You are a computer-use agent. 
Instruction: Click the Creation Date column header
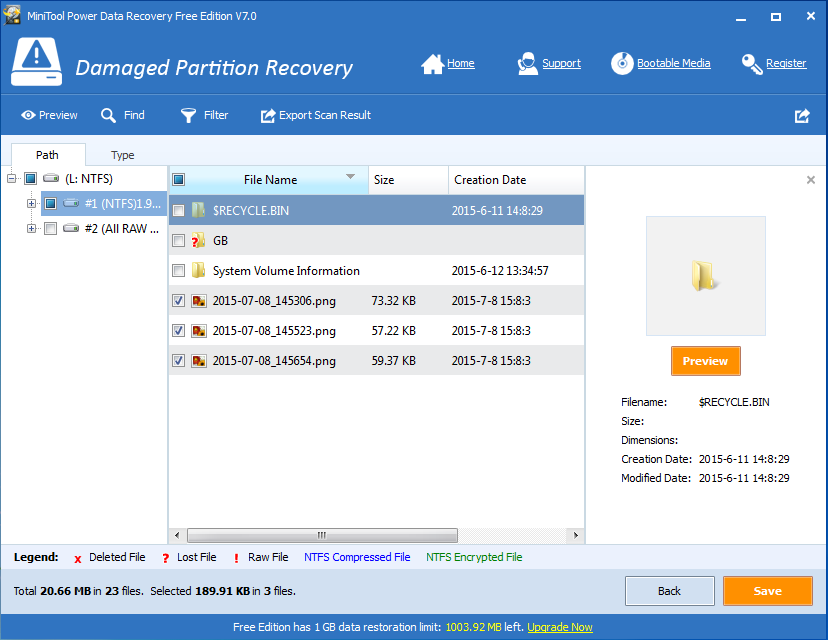coord(516,180)
